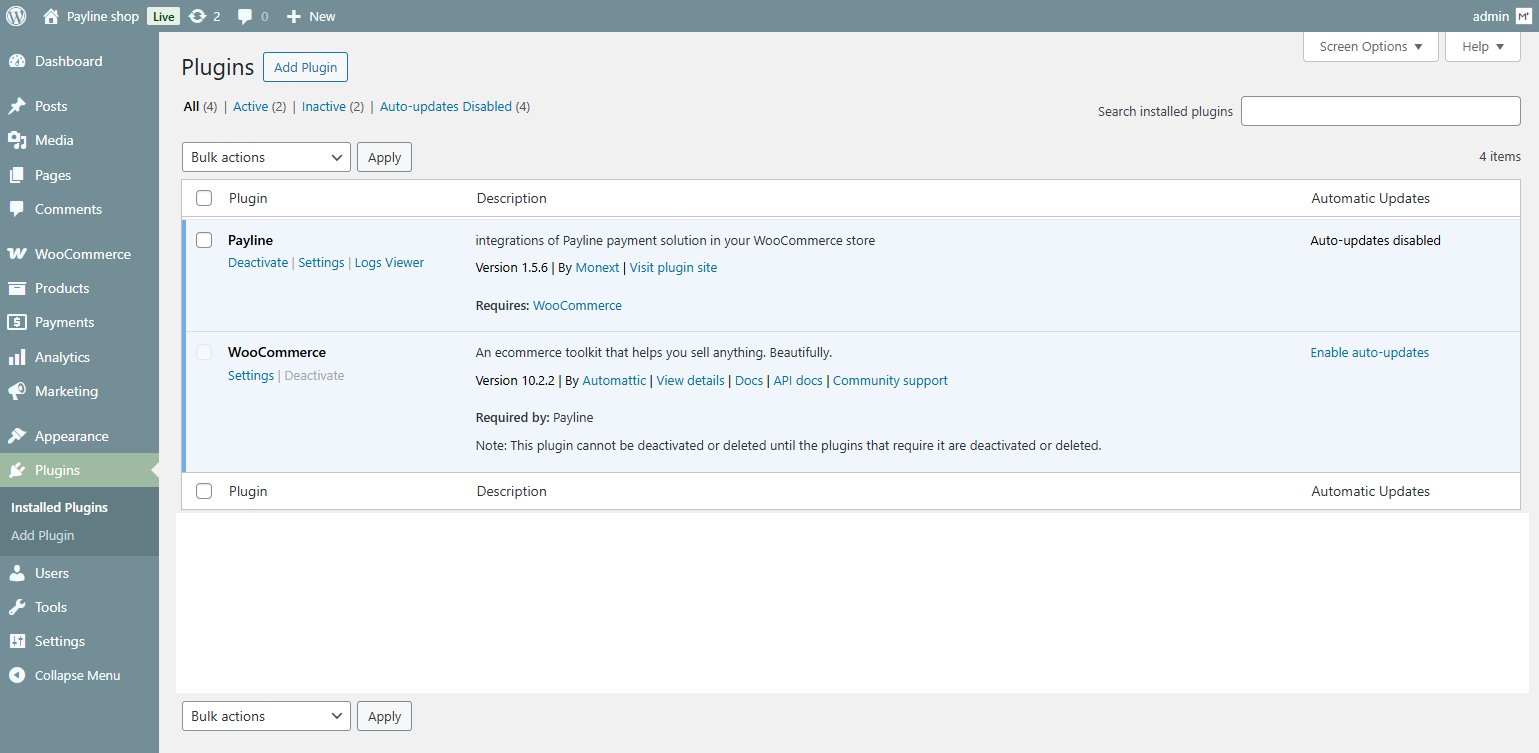Toggle the select-all checkbox in table footer
Viewport: 1539px width, 753px height.
[x=204, y=491]
